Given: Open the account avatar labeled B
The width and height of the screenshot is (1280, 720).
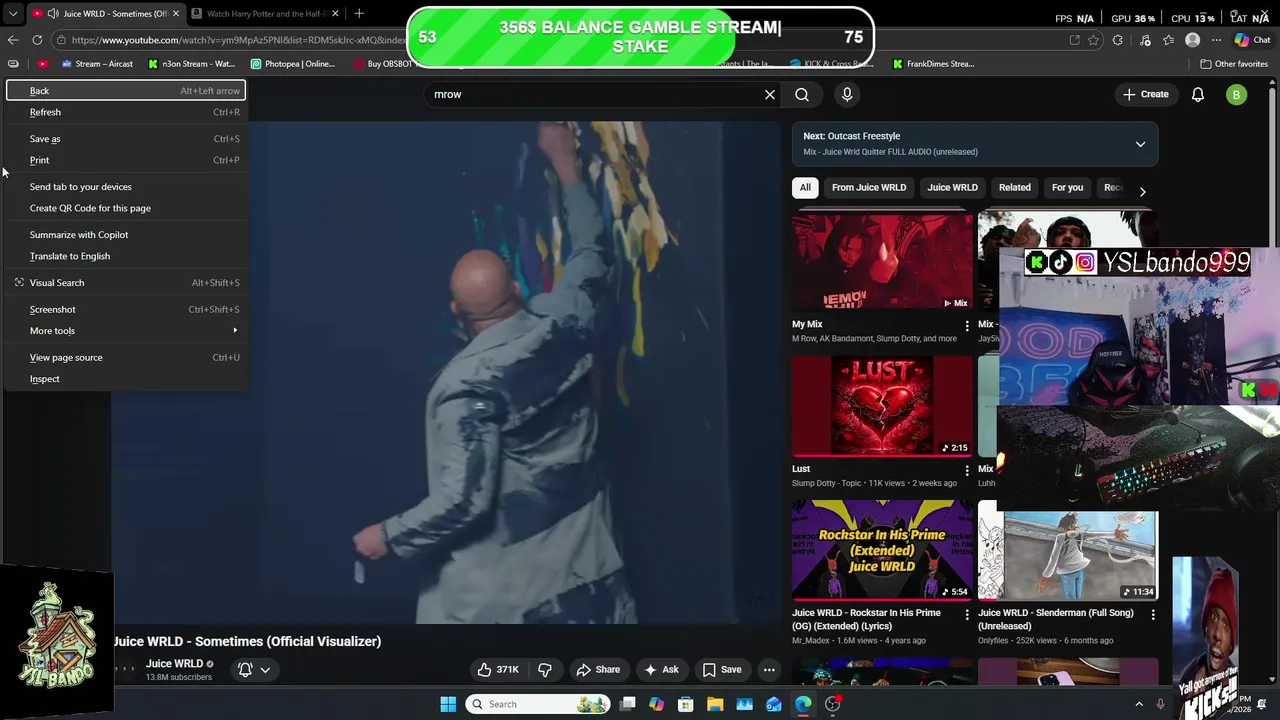Looking at the screenshot, I should (x=1237, y=95).
